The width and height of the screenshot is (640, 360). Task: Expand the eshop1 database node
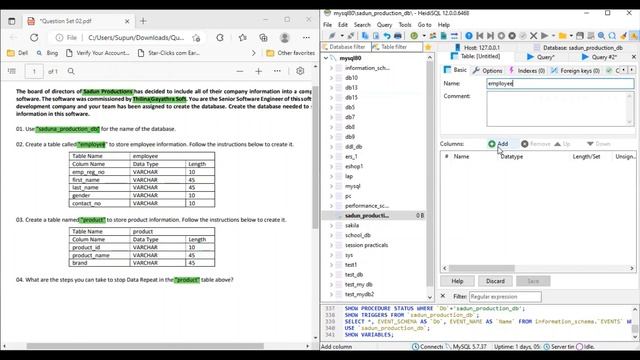pyautogui.click(x=331, y=166)
